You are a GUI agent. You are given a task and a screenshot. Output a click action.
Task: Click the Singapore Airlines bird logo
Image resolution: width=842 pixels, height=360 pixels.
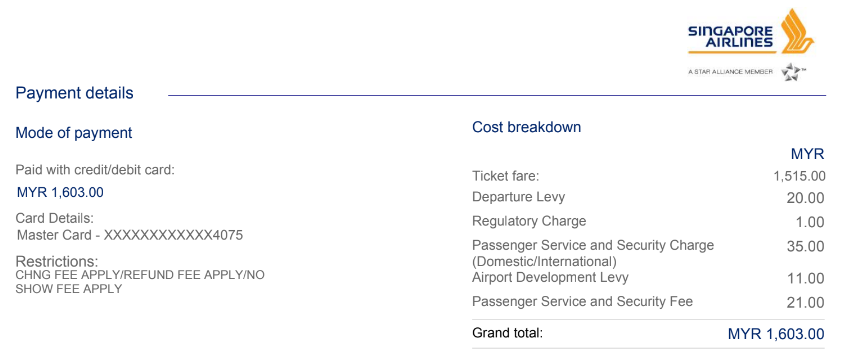tap(797, 30)
